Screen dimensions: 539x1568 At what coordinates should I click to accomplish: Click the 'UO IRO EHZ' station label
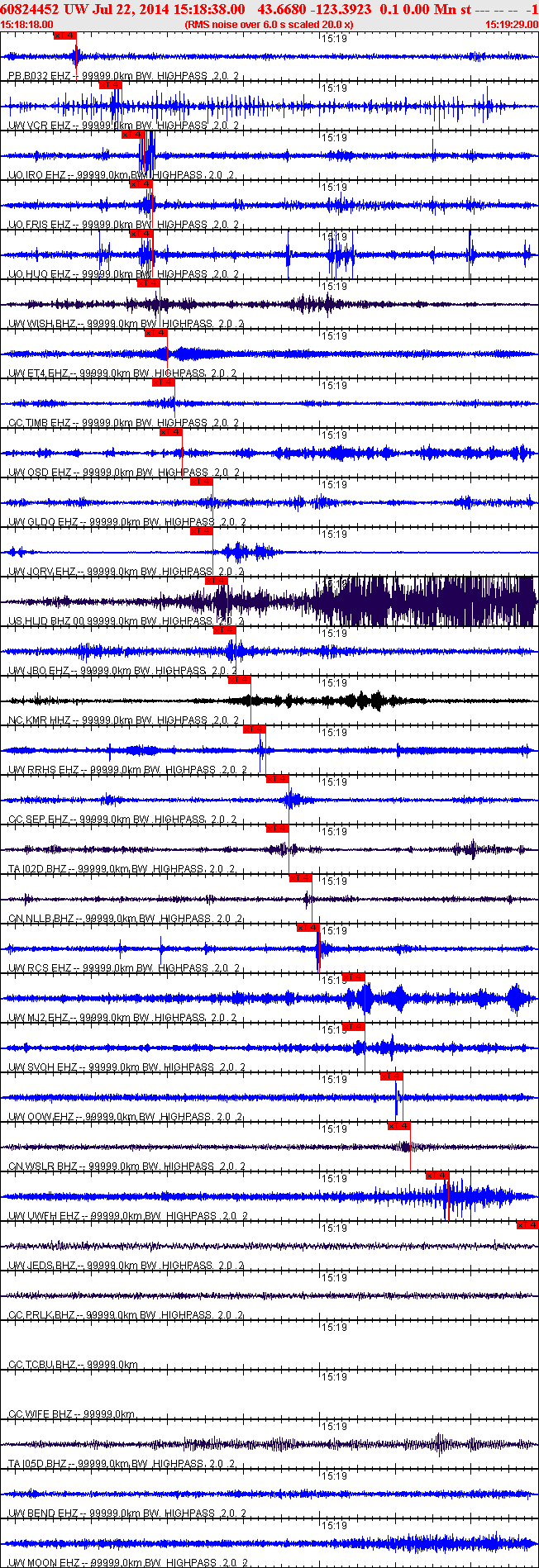[x=38, y=175]
